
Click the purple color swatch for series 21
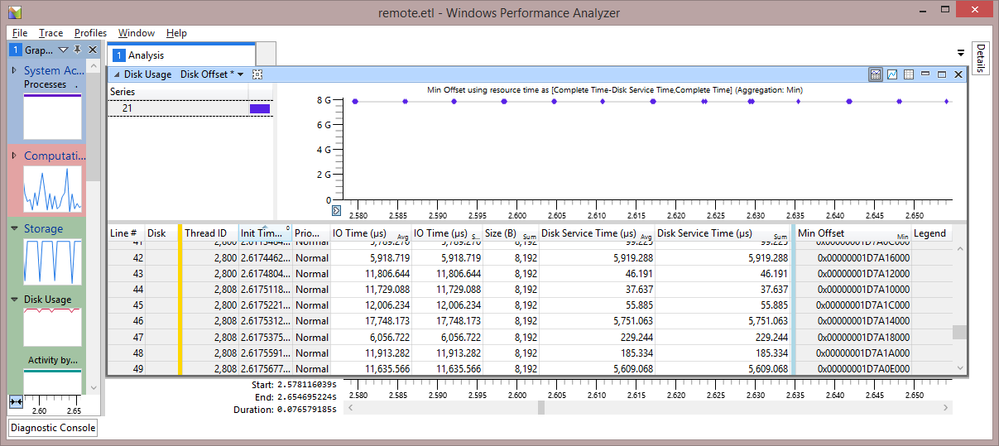[x=260, y=109]
